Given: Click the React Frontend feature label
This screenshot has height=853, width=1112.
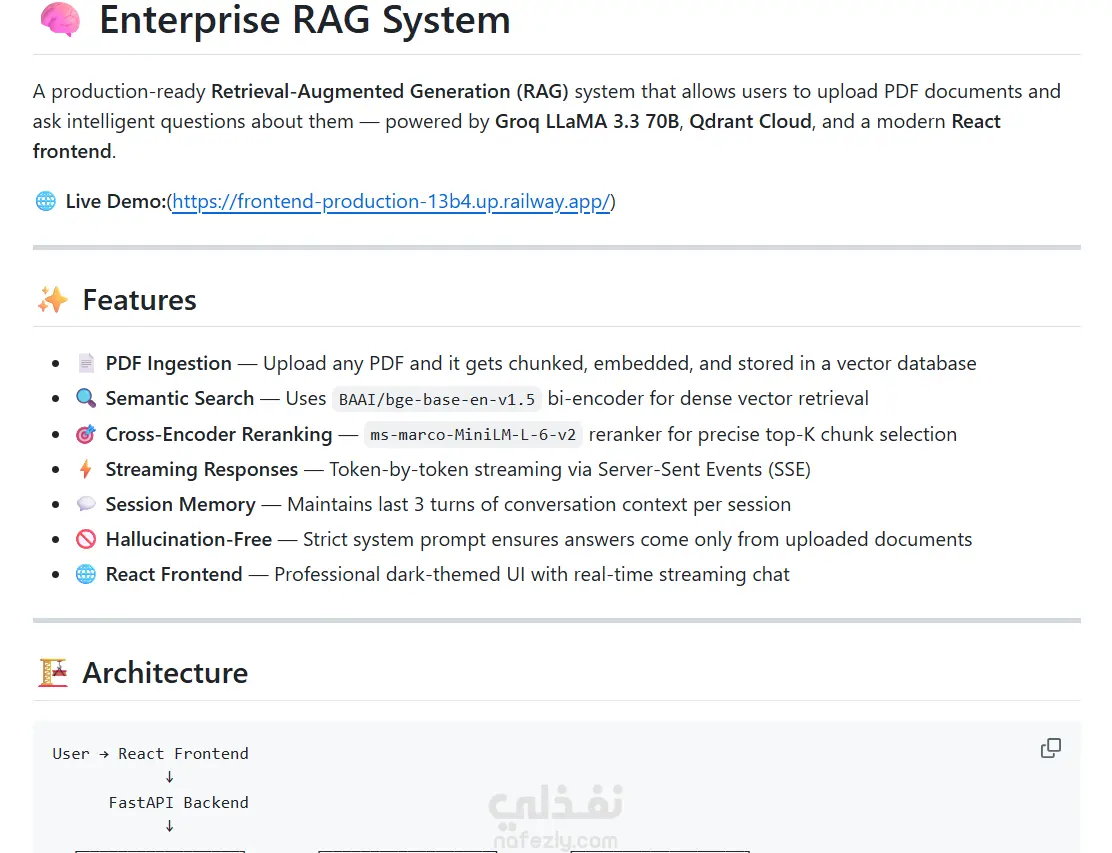Looking at the screenshot, I should [174, 574].
